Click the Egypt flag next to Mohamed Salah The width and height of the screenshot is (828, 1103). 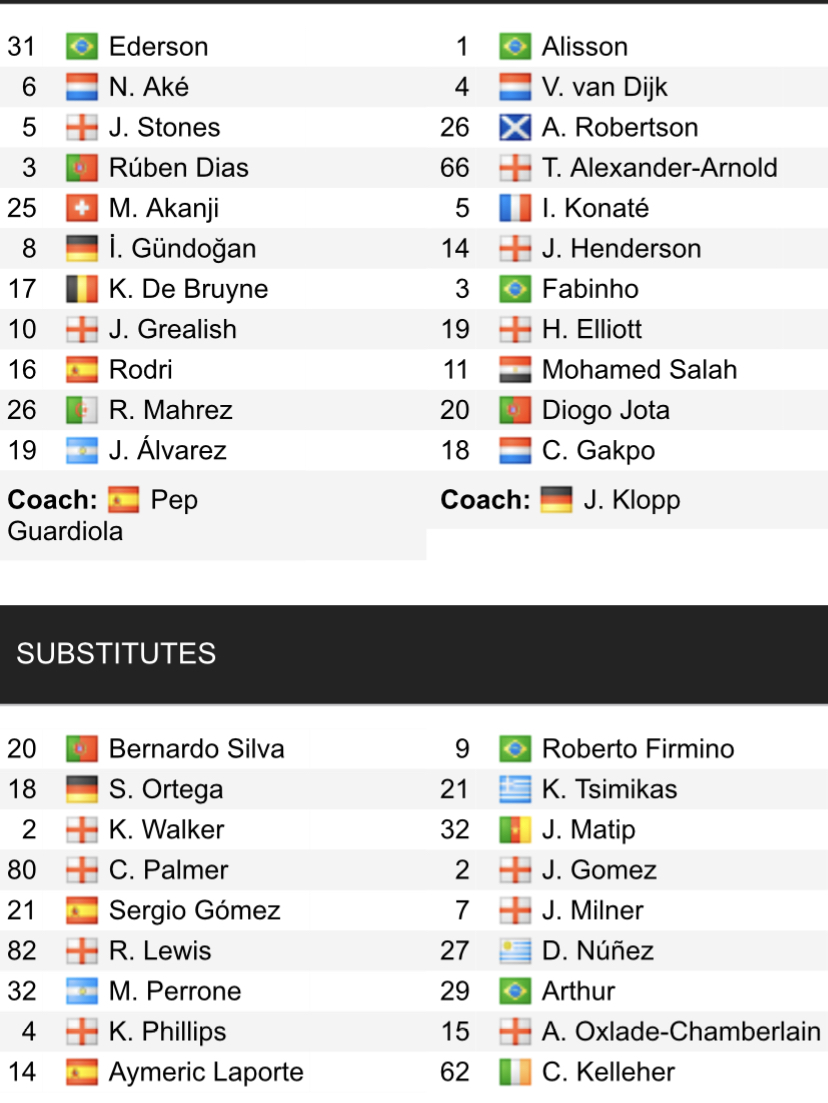514,370
